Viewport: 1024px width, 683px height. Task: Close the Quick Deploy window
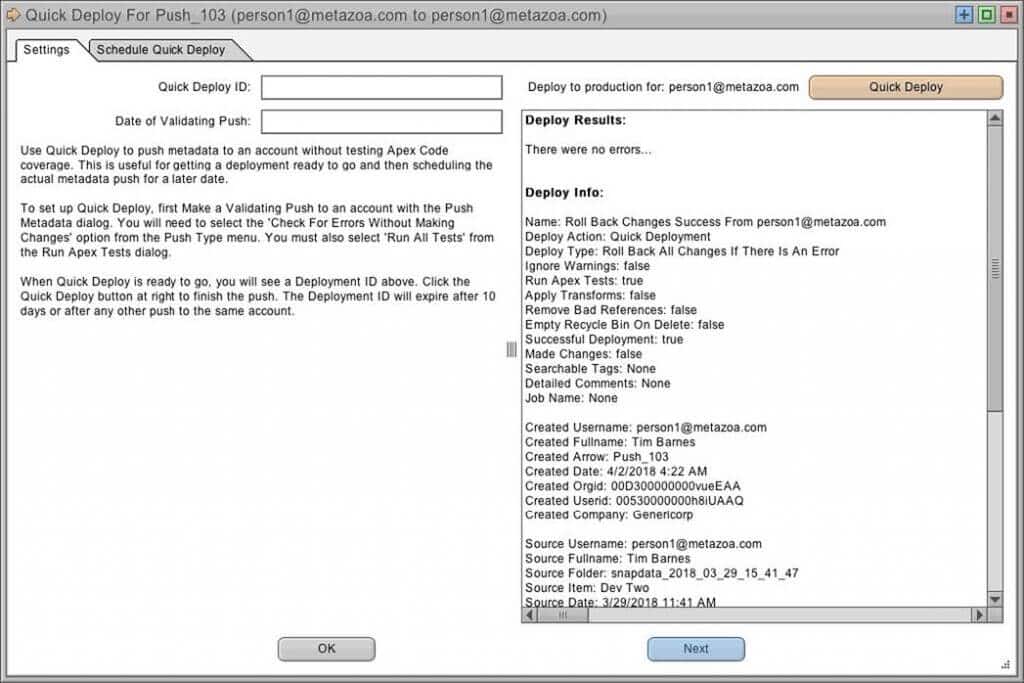click(1008, 14)
